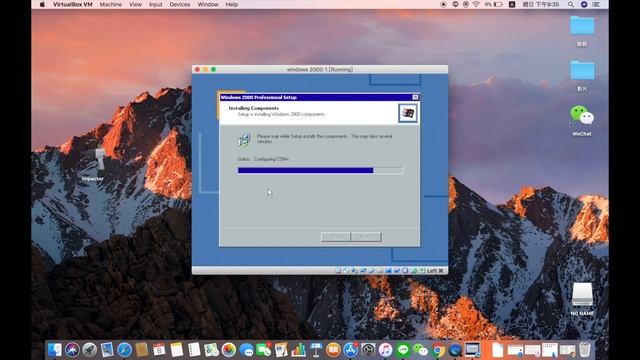Image resolution: width=640 pixels, height=360 pixels.
Task: Open iTunes music icon in dock
Action: tap(385, 350)
